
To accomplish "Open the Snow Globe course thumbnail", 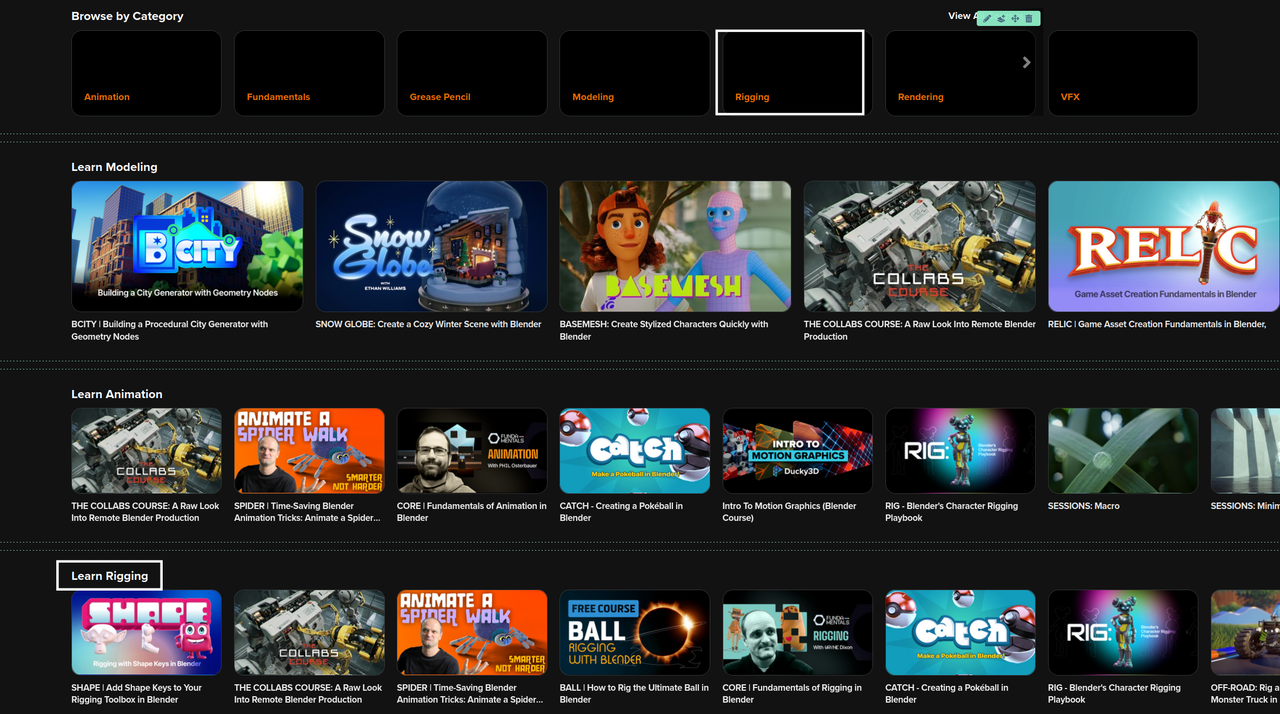I will (431, 246).
